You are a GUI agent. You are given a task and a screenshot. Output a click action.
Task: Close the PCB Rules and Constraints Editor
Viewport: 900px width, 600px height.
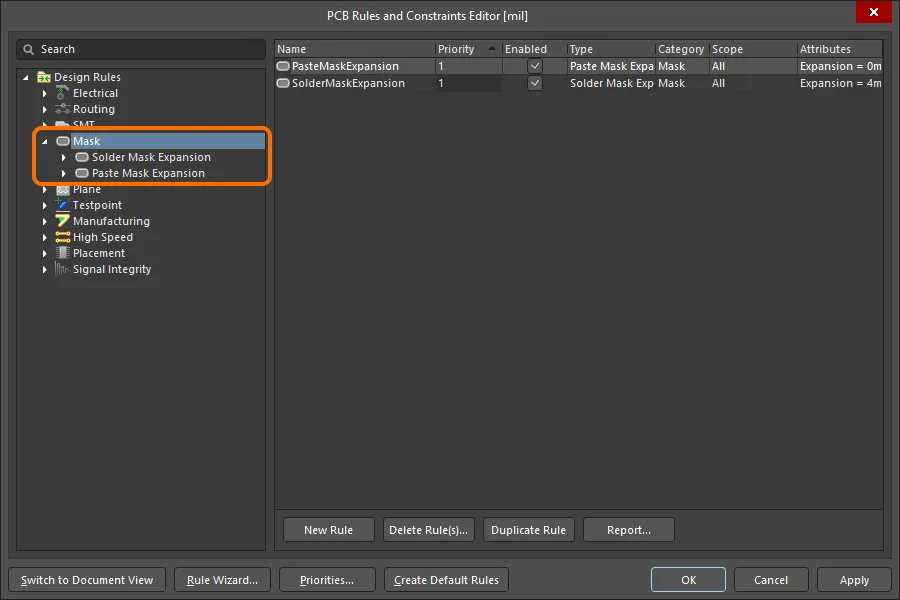874,12
